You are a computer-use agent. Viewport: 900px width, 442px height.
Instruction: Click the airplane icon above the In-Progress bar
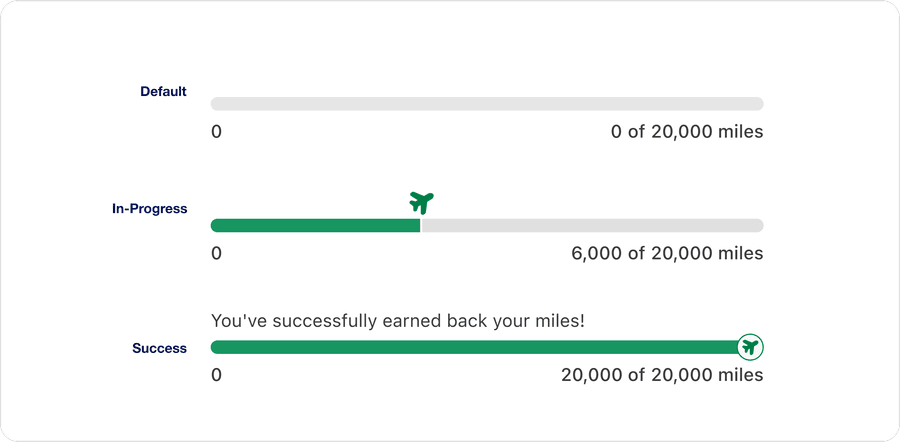point(422,202)
